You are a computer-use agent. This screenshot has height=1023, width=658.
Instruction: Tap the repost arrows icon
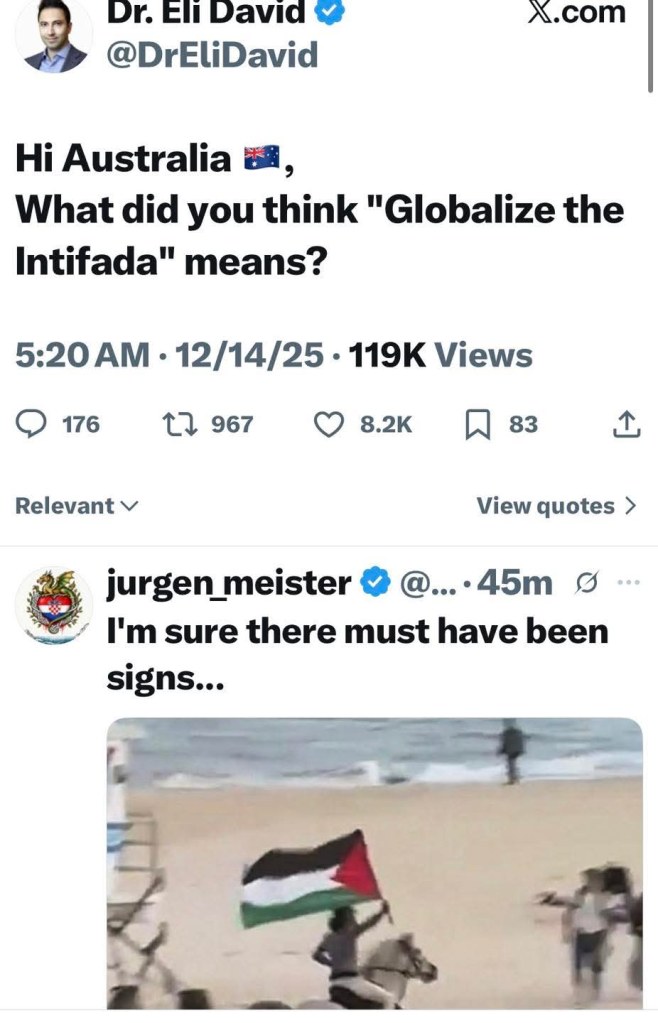[179, 424]
